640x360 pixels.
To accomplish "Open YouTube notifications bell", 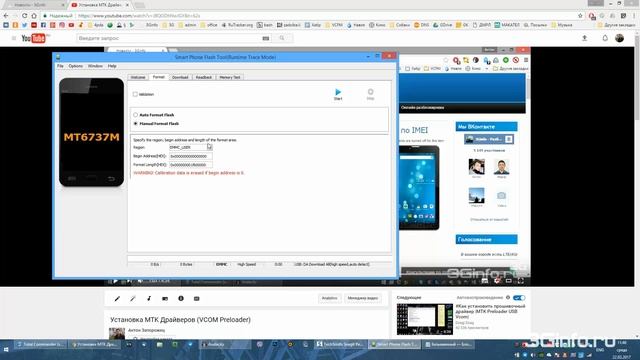I will [605, 38].
